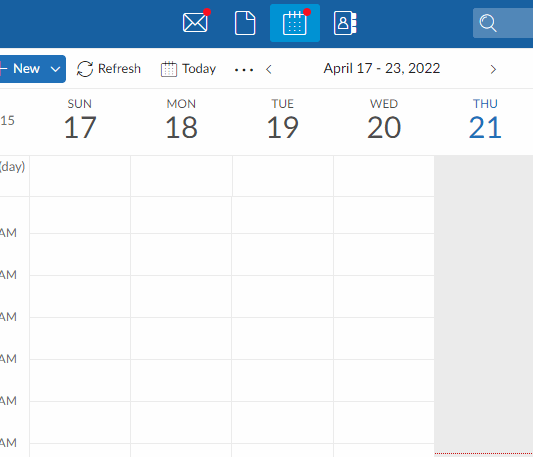Select Thursday 21 column header

[485, 119]
